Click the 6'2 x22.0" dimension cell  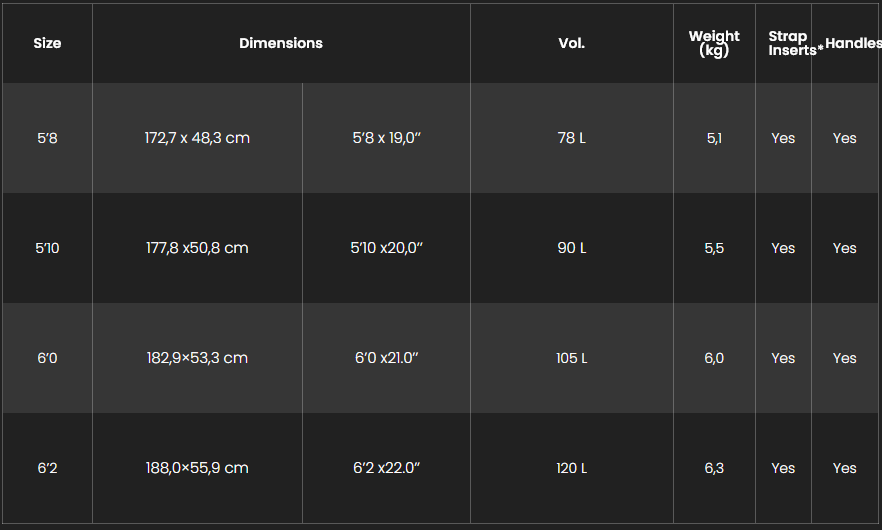pyautogui.click(x=386, y=468)
